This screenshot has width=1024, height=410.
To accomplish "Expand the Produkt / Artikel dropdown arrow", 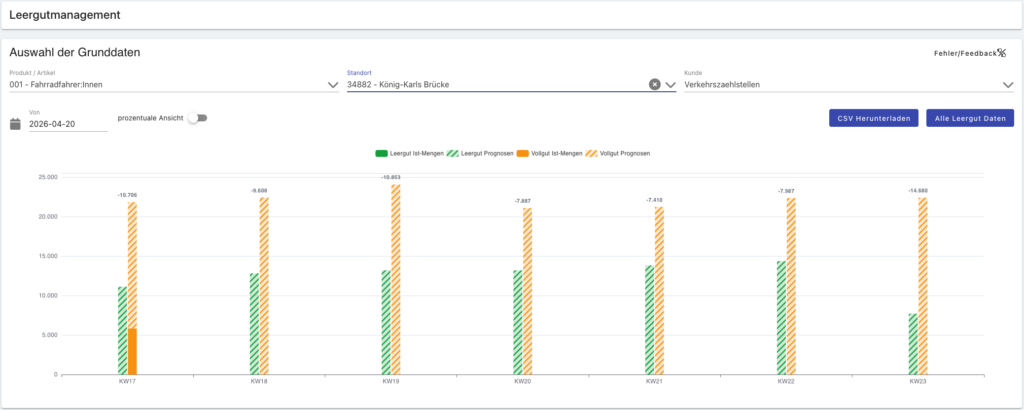I will point(333,85).
